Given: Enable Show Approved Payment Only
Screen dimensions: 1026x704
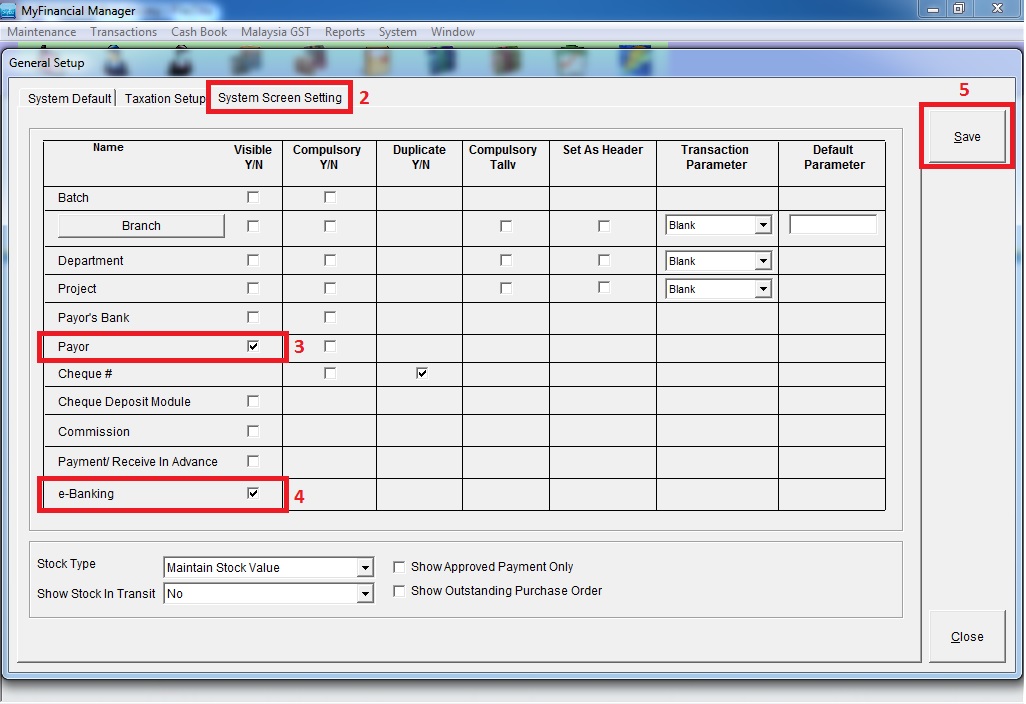Looking at the screenshot, I should [x=400, y=567].
